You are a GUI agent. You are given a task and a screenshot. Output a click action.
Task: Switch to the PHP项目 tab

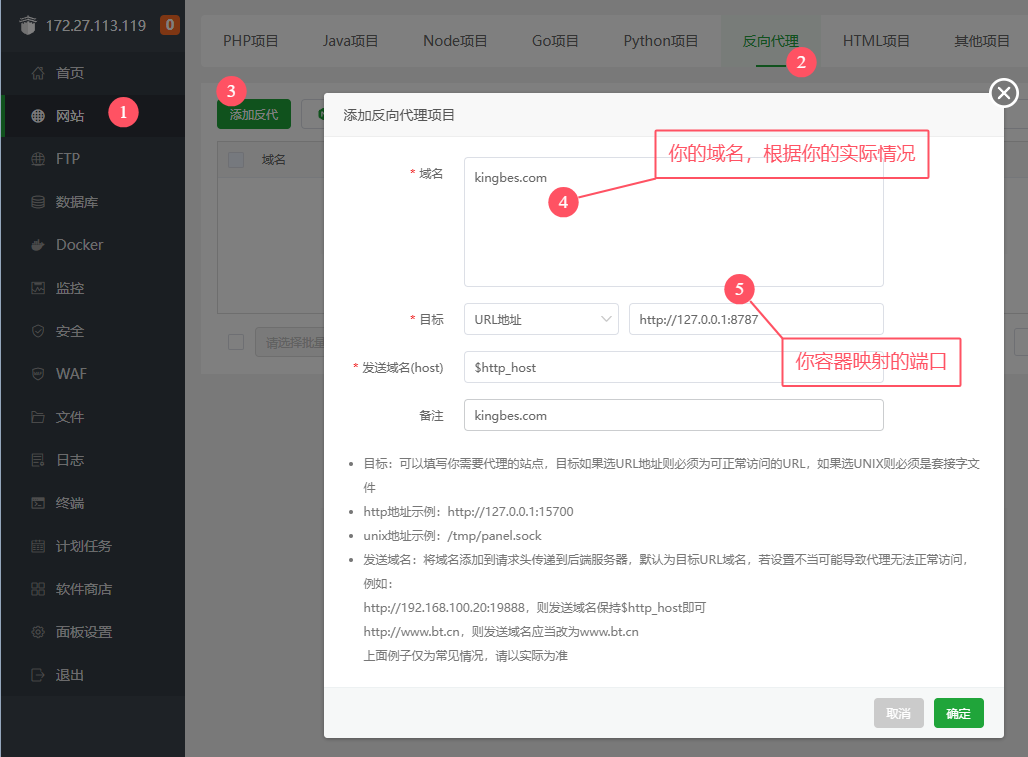click(x=250, y=41)
